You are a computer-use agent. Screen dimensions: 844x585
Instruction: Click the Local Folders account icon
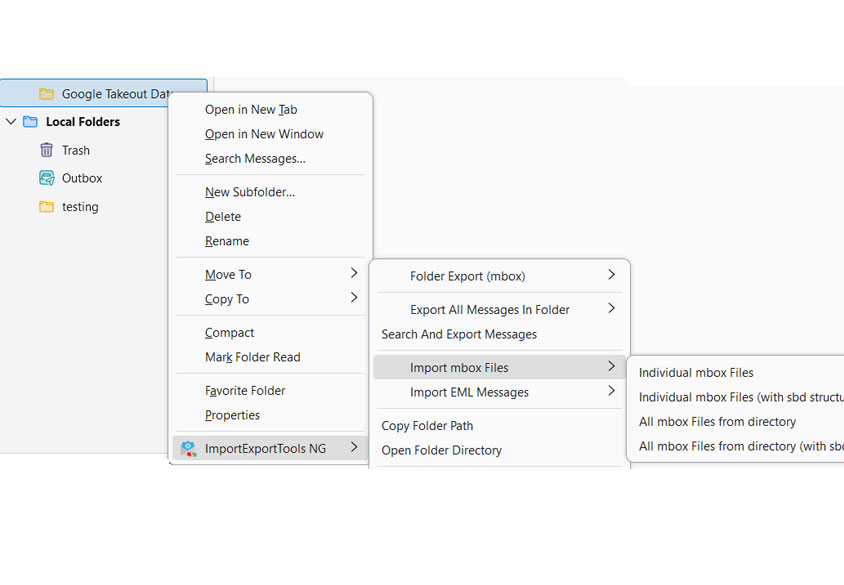[30, 121]
